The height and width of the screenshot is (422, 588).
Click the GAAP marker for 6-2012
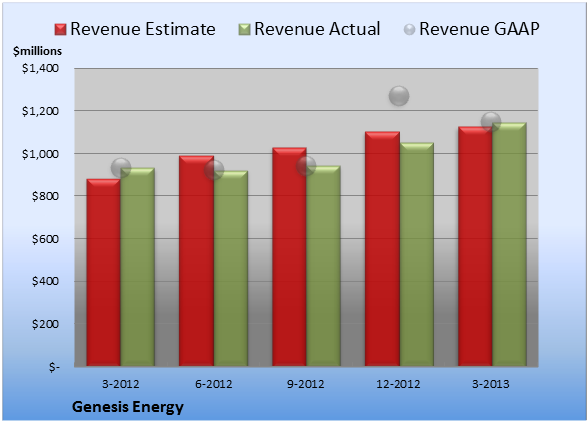pos(214,170)
